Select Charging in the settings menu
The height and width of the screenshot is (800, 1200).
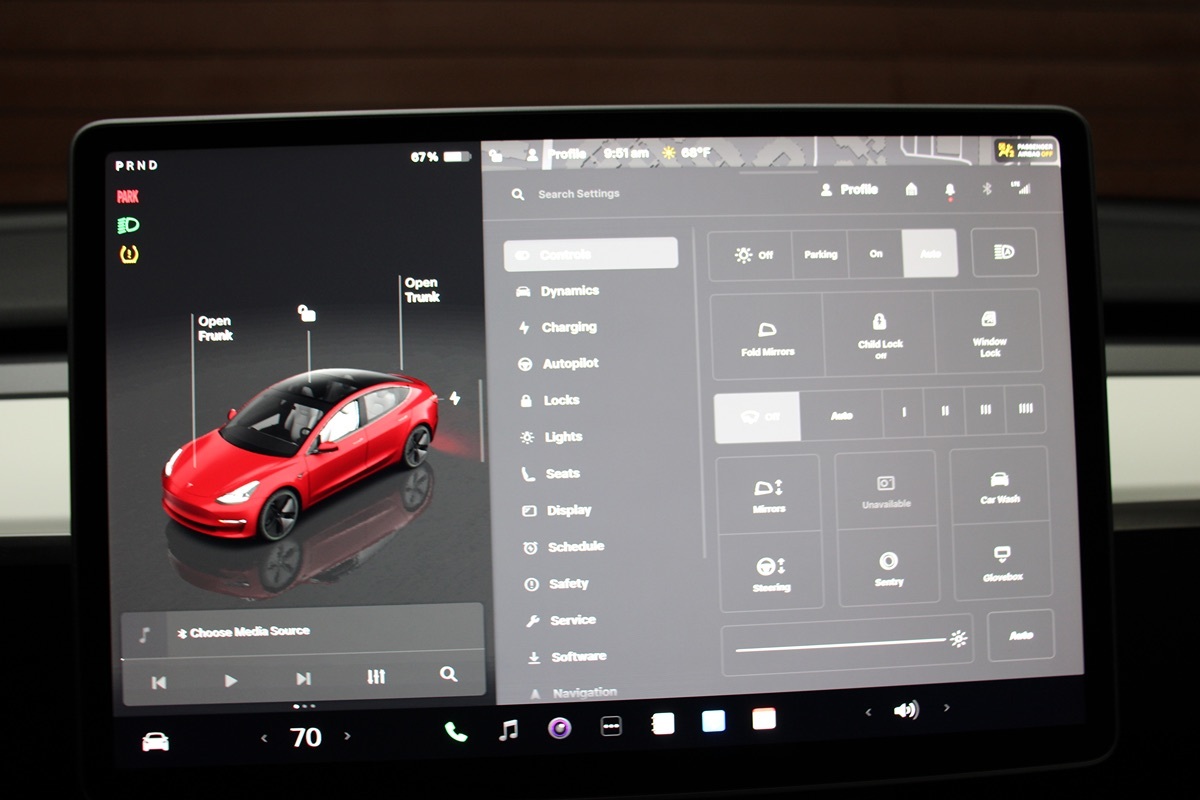click(568, 328)
